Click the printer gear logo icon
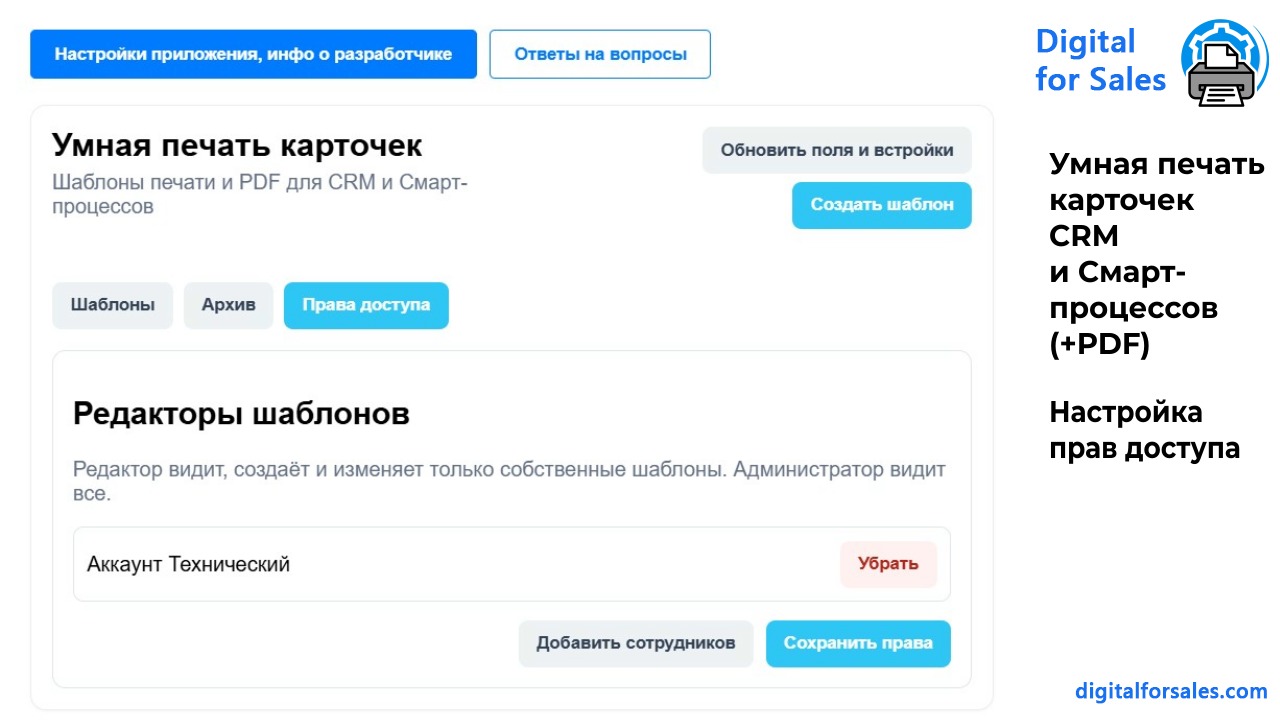This screenshot has width=1280, height=720. 1224,63
